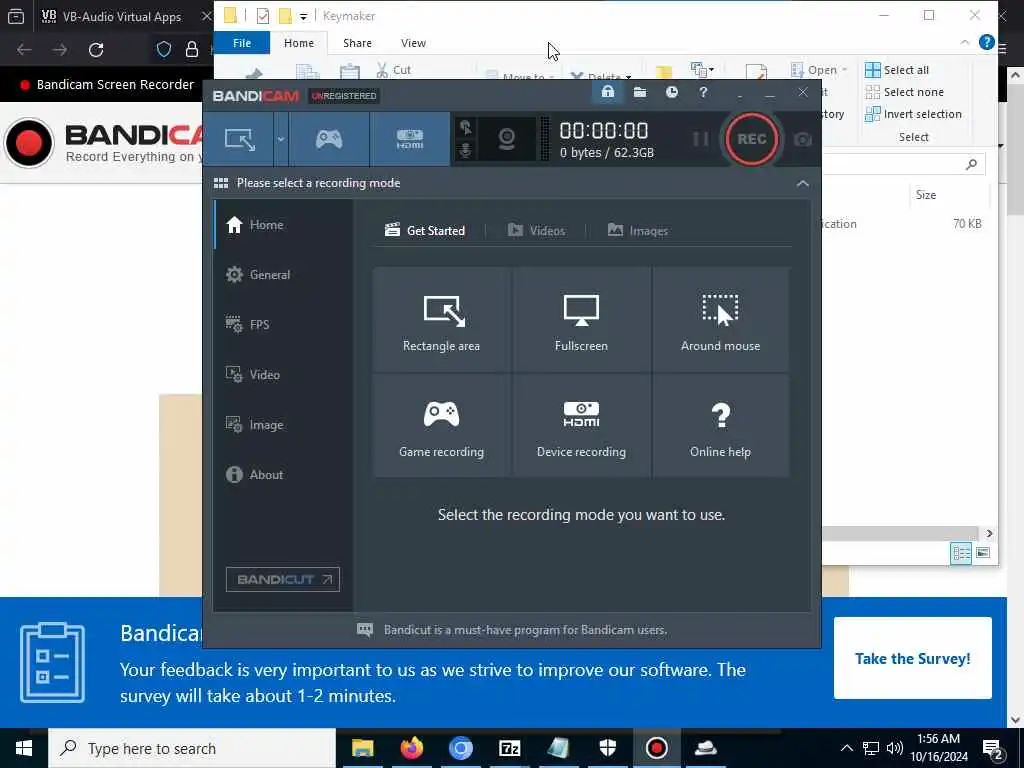Open screen recording mode dropdown arrow
This screenshot has height=768, width=1024.
281,139
